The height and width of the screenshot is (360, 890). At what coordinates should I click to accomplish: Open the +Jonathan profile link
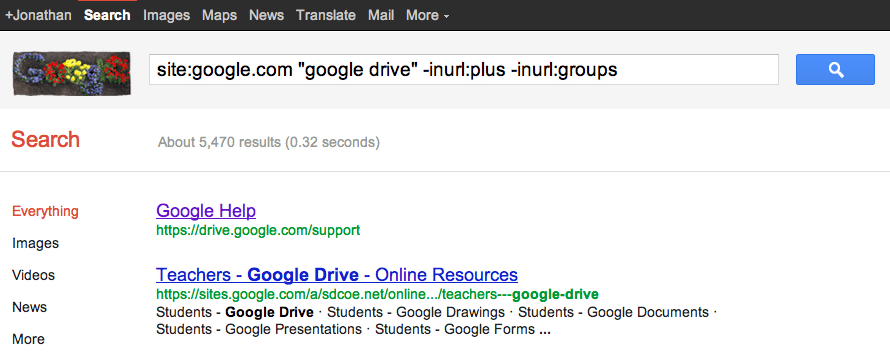[38, 15]
